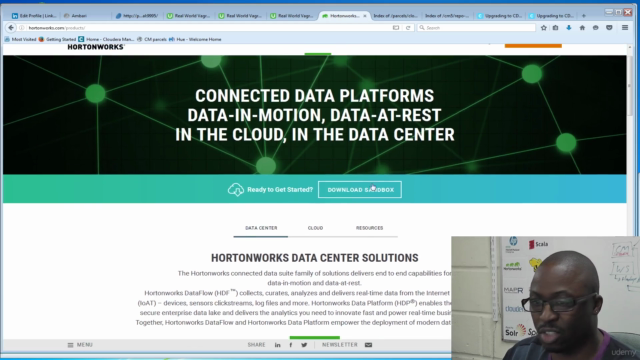Click the 'Ready to Get Started?' text
The height and width of the screenshot is (360, 640).
point(280,189)
